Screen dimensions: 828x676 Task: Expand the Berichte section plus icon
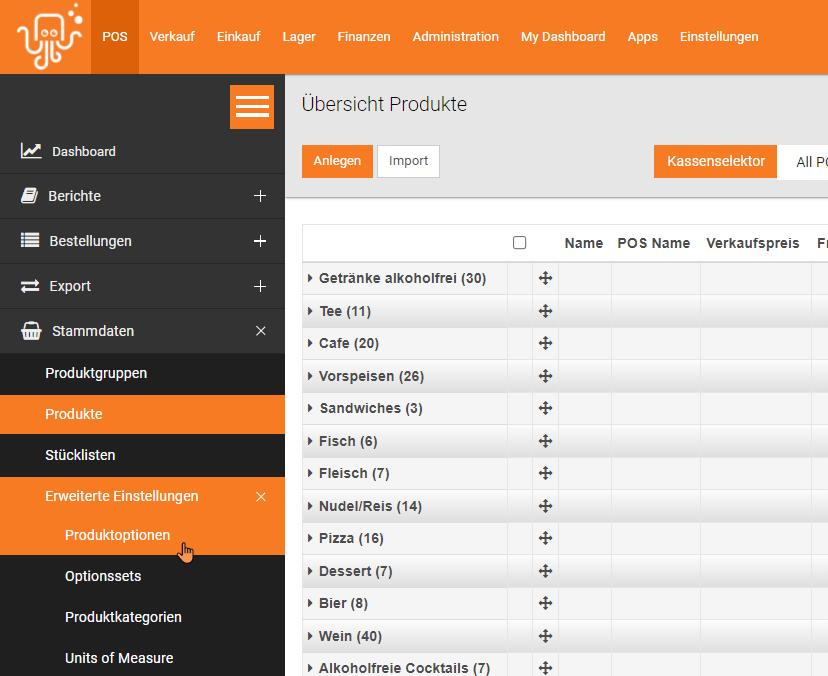pos(260,196)
